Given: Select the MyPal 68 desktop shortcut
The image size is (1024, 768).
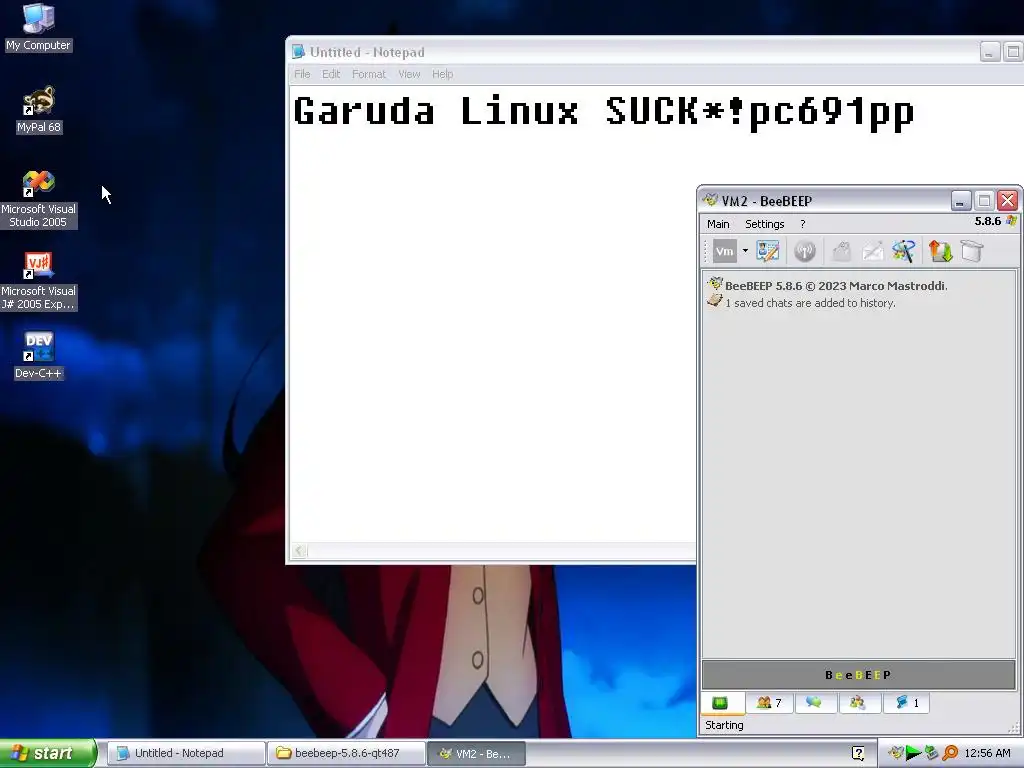Looking at the screenshot, I should [x=39, y=110].
